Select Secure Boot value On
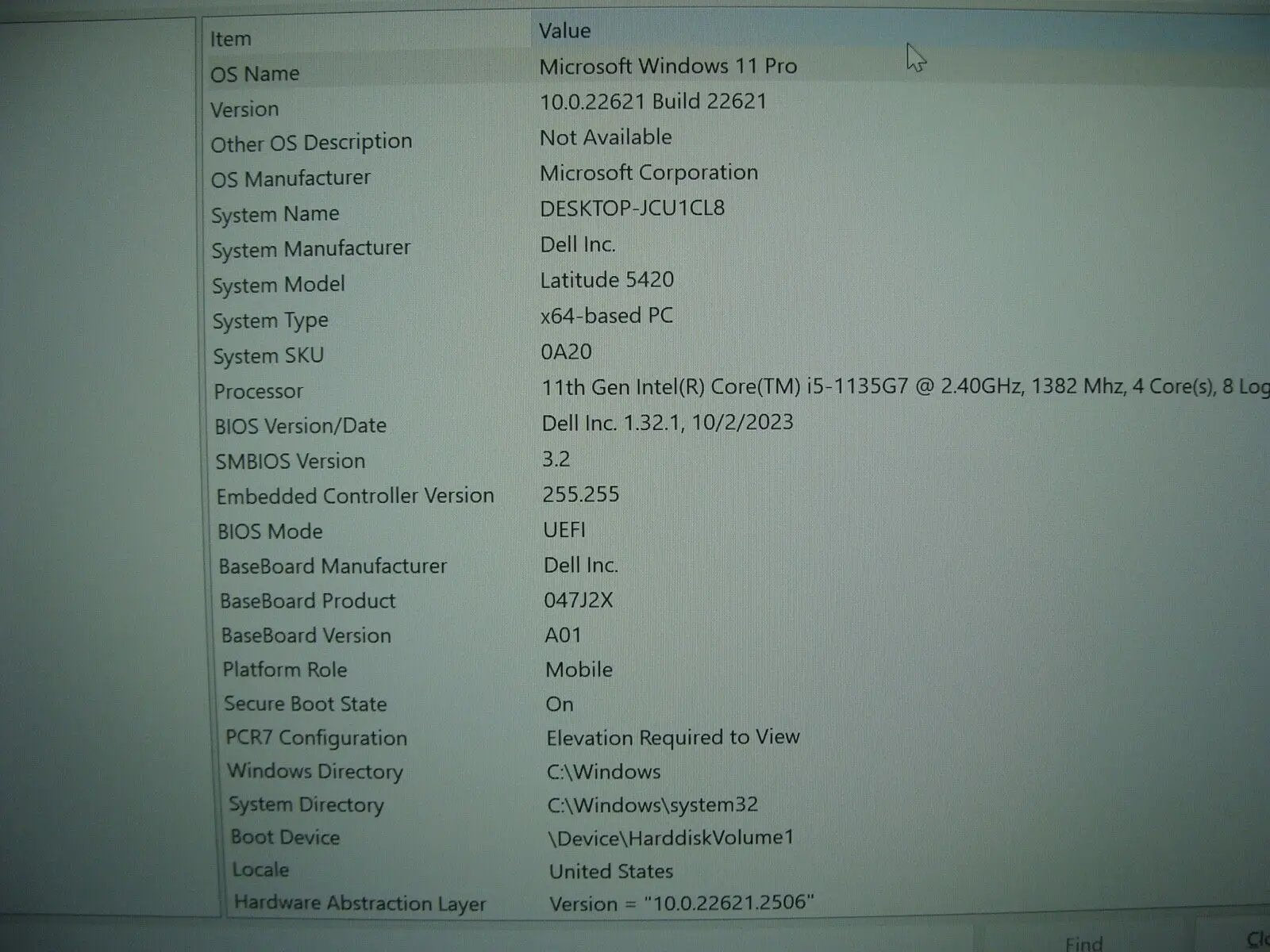The image size is (1270, 952). click(560, 704)
